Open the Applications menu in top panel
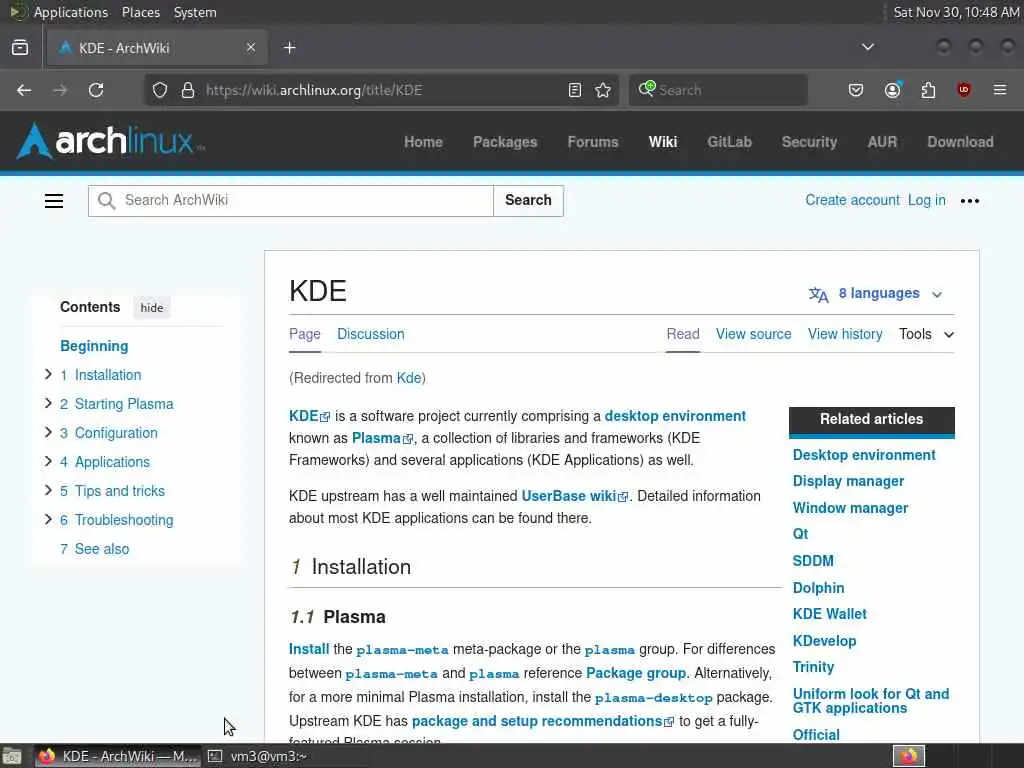The width and height of the screenshot is (1024, 768). [x=71, y=12]
